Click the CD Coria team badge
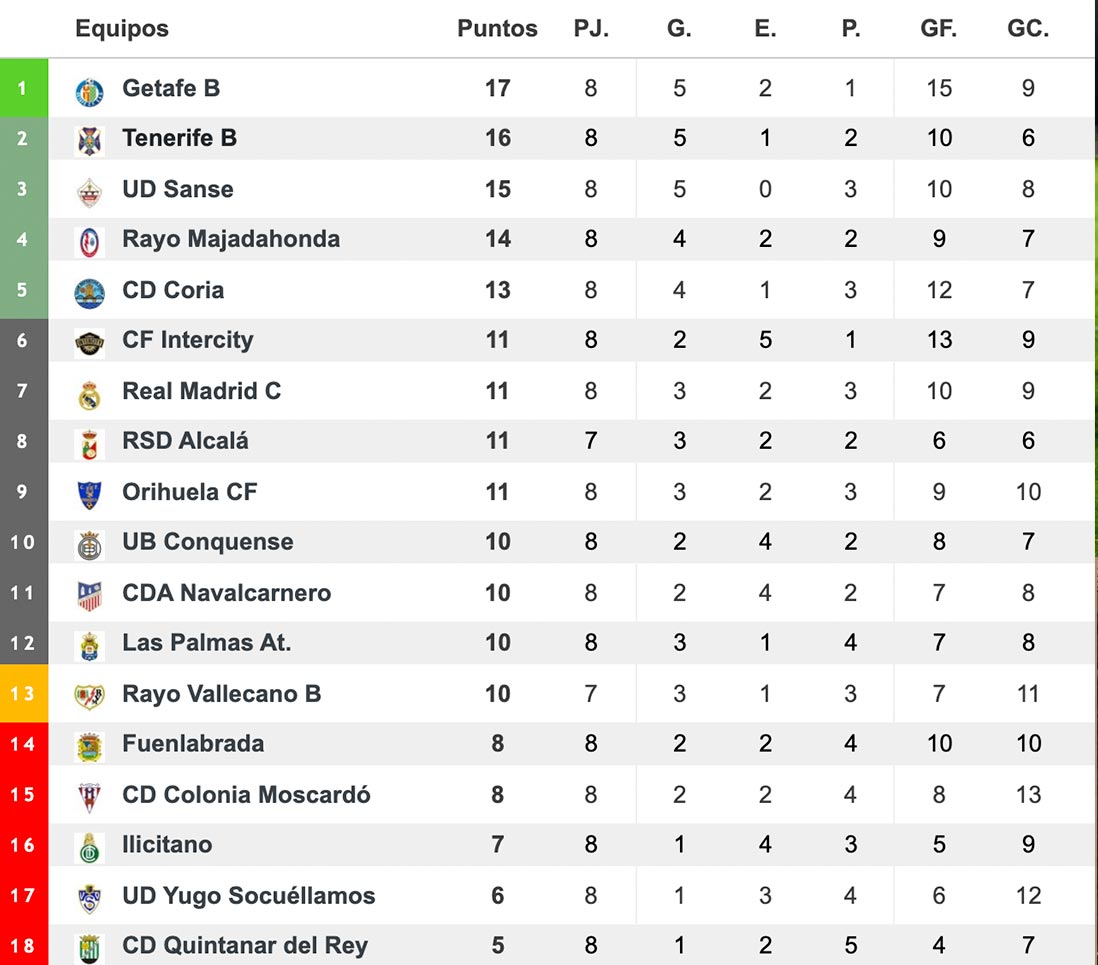 pos(90,292)
